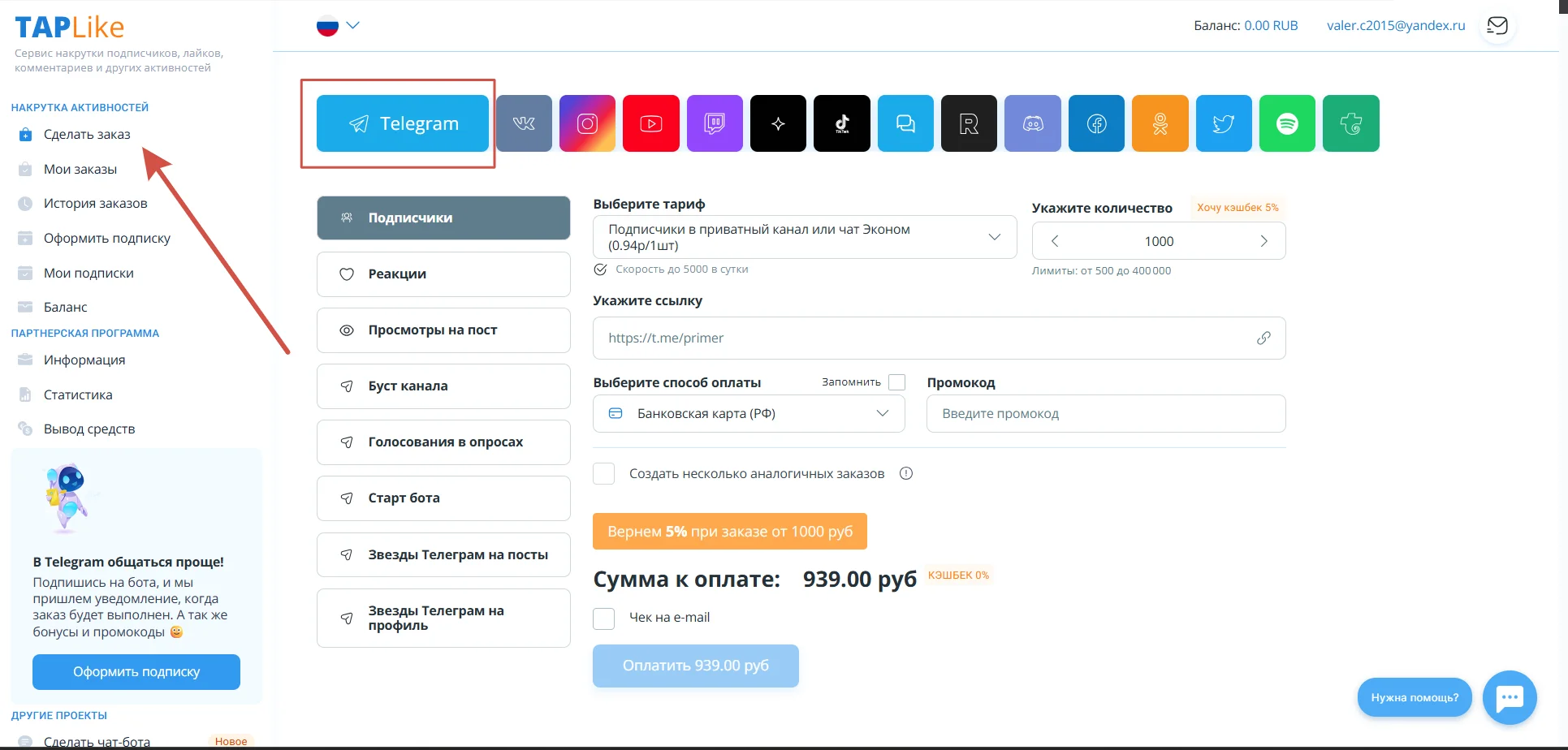The height and width of the screenshot is (750, 1568).
Task: Click the "Оплатить 939.00 руб" button
Action: coord(696,666)
